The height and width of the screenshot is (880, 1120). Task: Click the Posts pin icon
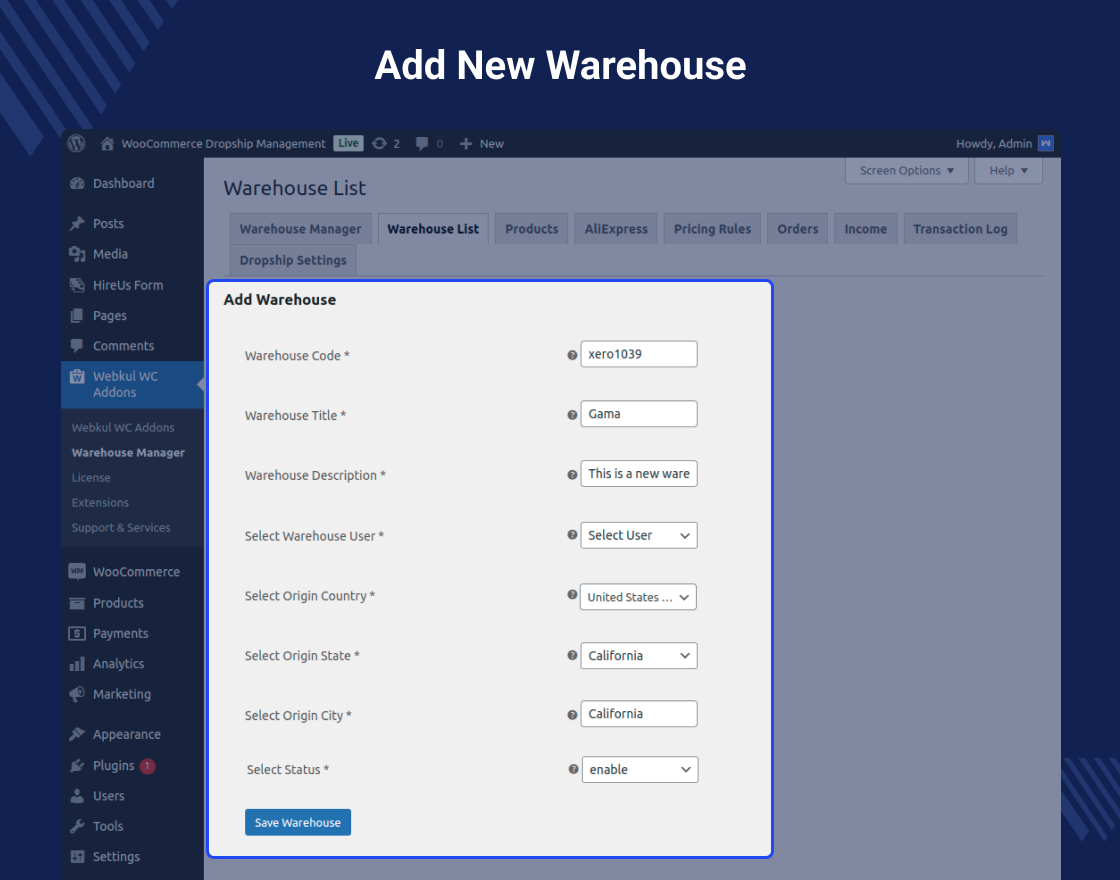point(77,224)
